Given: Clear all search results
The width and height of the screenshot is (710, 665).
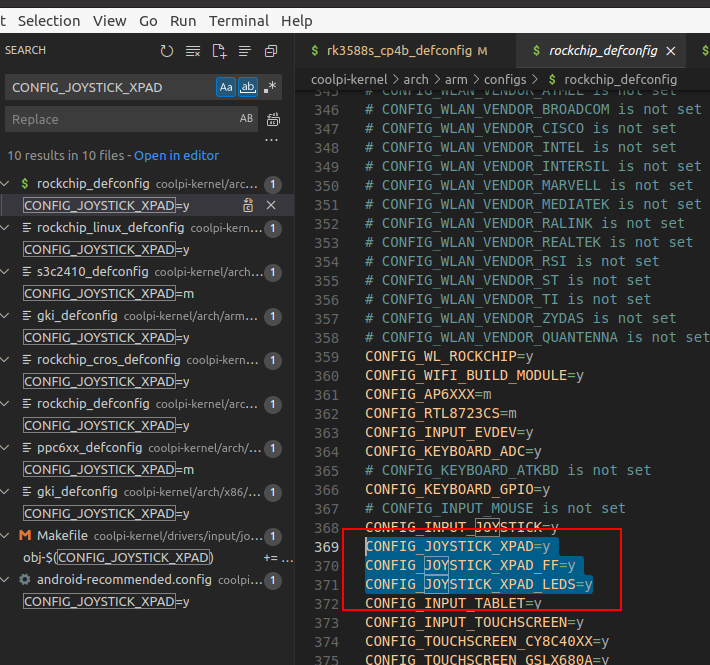Looking at the screenshot, I should (193, 51).
